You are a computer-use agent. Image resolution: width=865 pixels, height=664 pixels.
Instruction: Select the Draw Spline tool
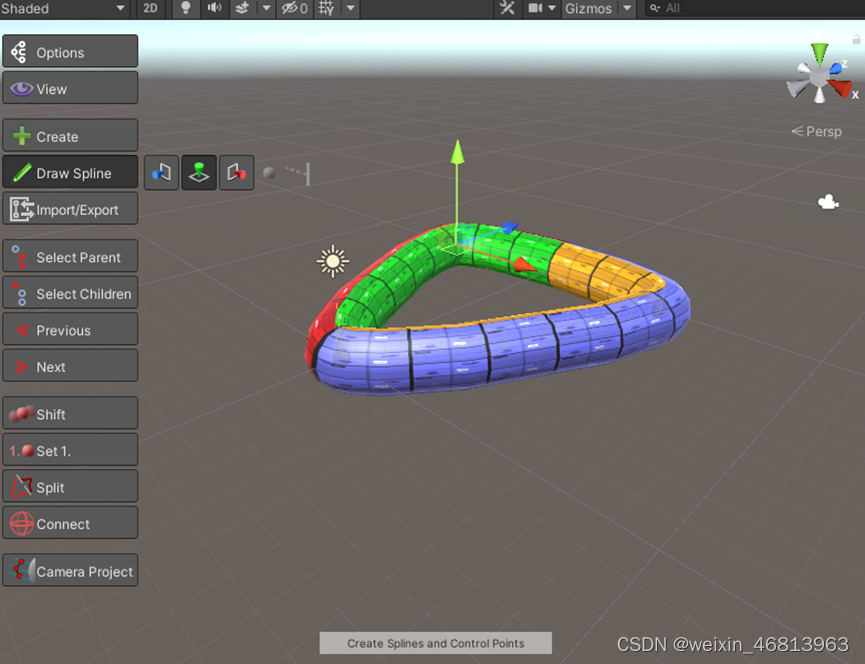point(70,172)
